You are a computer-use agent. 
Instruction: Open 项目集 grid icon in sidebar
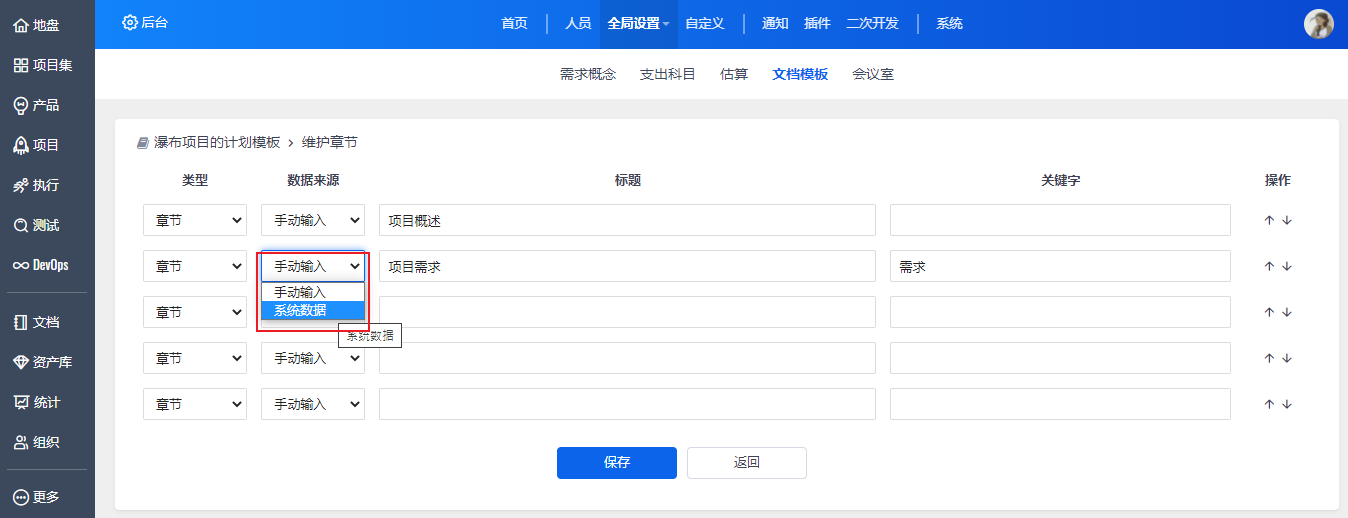tap(20, 65)
